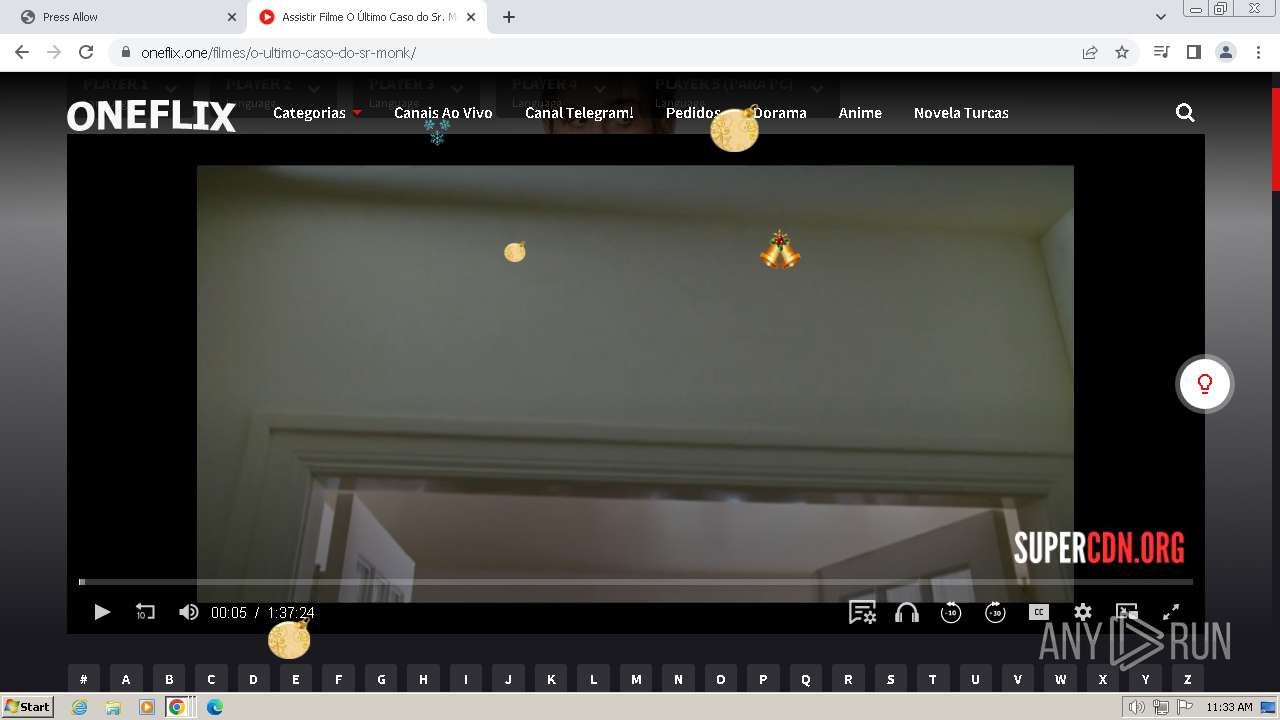Filter titles by letter L
Viewport: 1280px width, 720px height.
pyautogui.click(x=593, y=679)
